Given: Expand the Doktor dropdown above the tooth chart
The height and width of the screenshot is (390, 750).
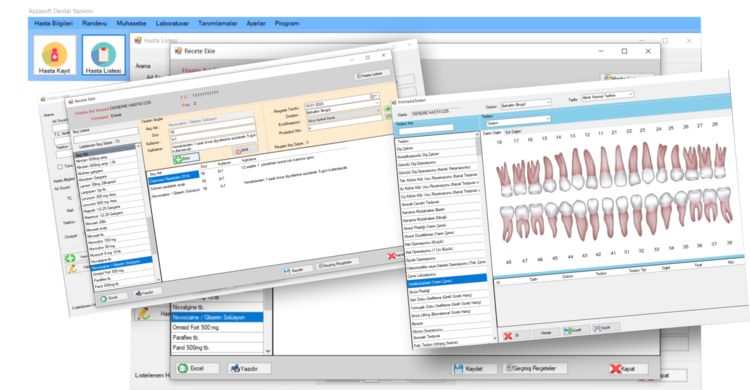Looking at the screenshot, I should (x=548, y=102).
